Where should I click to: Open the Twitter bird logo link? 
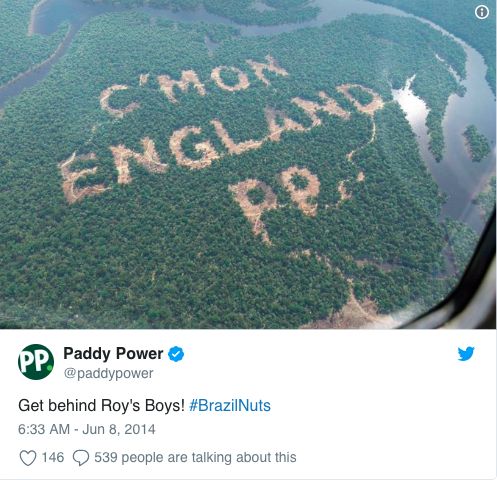466,354
